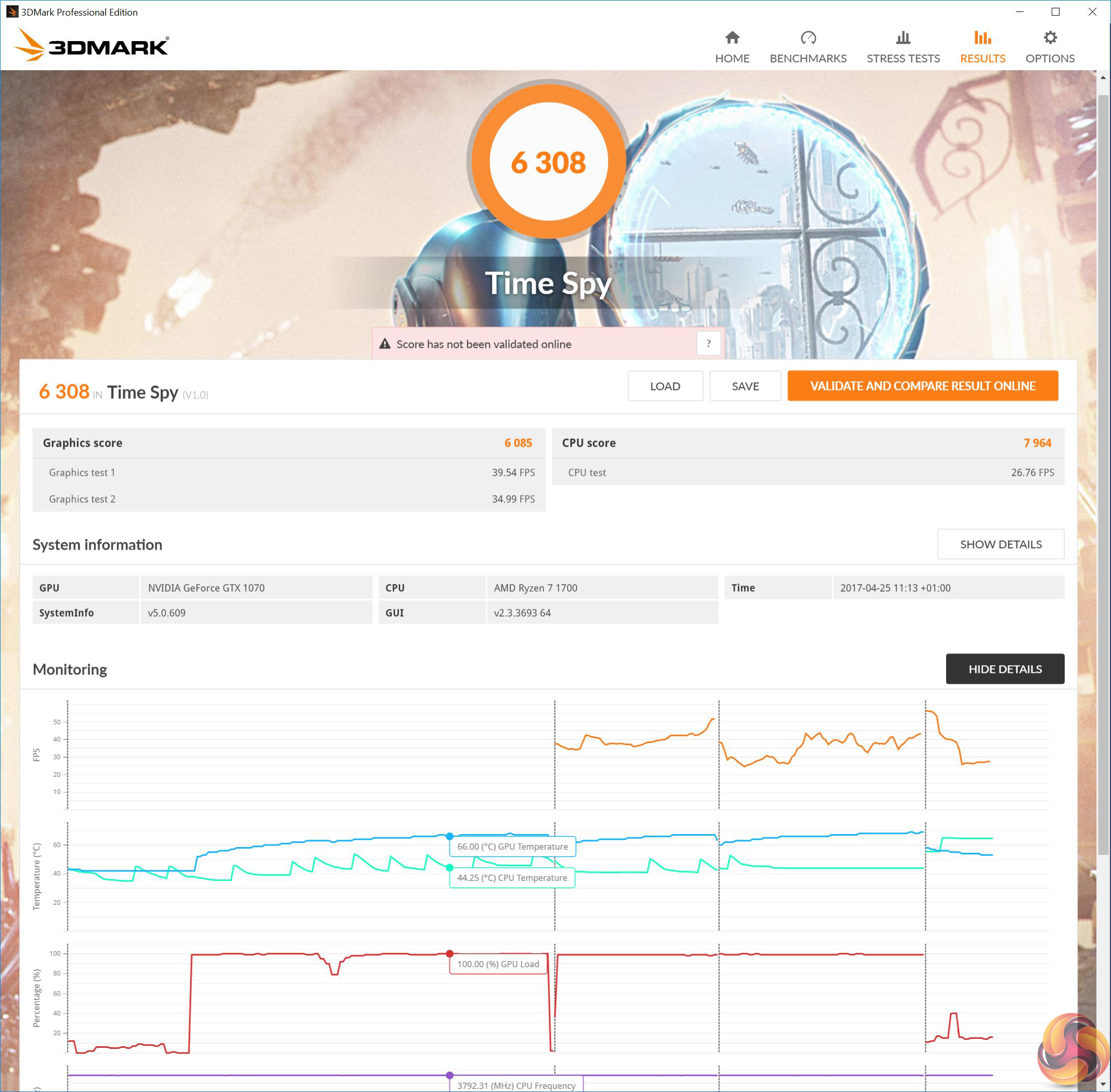Select the orange Results chart icon
The image size is (1111, 1092).
(x=982, y=38)
